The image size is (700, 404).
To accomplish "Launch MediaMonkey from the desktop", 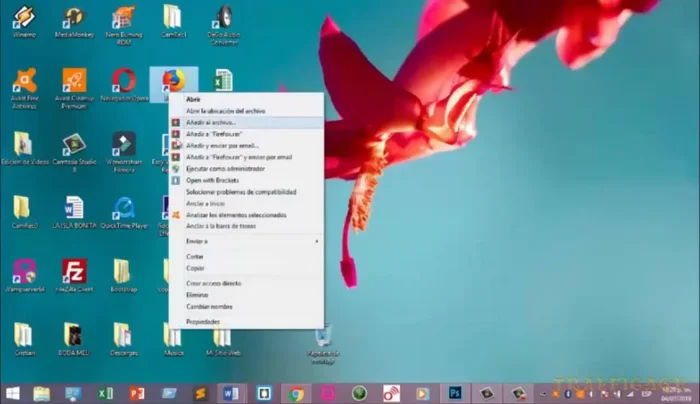I will coord(74,21).
